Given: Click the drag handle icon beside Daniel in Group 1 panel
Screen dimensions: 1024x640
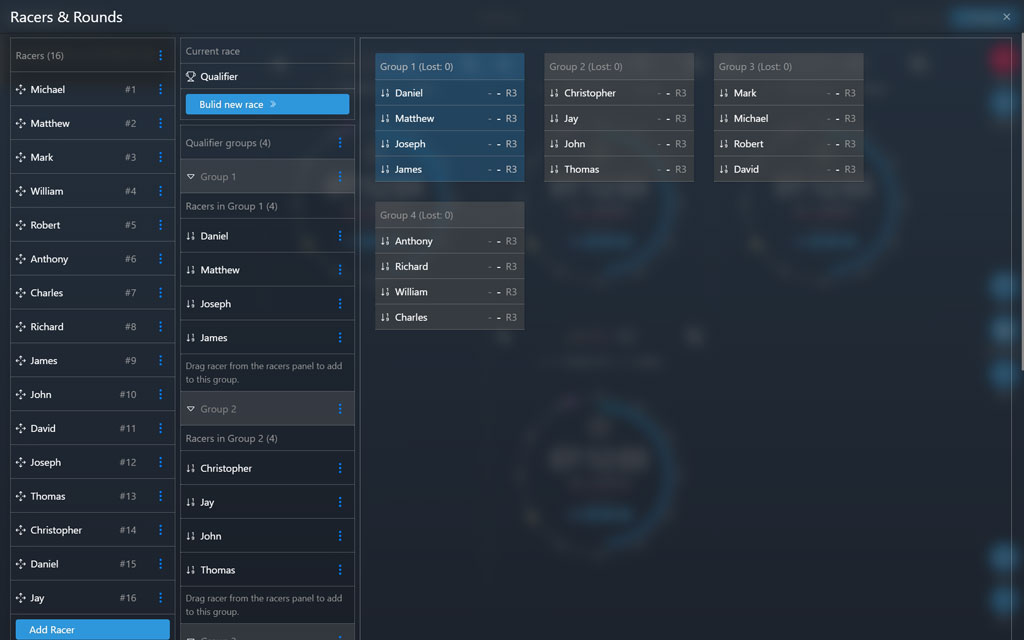Looking at the screenshot, I should tap(385, 92).
